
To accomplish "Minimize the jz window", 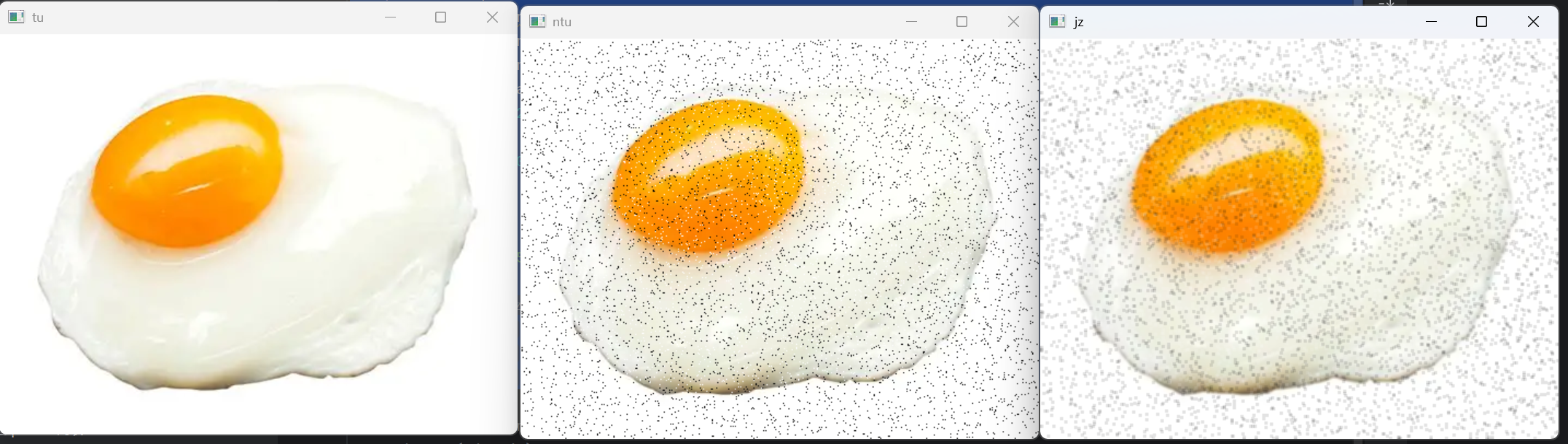I will click(x=1431, y=21).
